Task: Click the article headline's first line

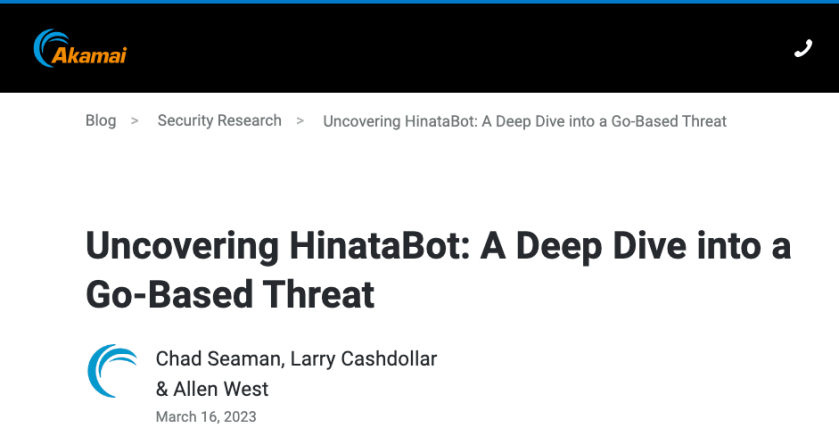Action: (438, 246)
